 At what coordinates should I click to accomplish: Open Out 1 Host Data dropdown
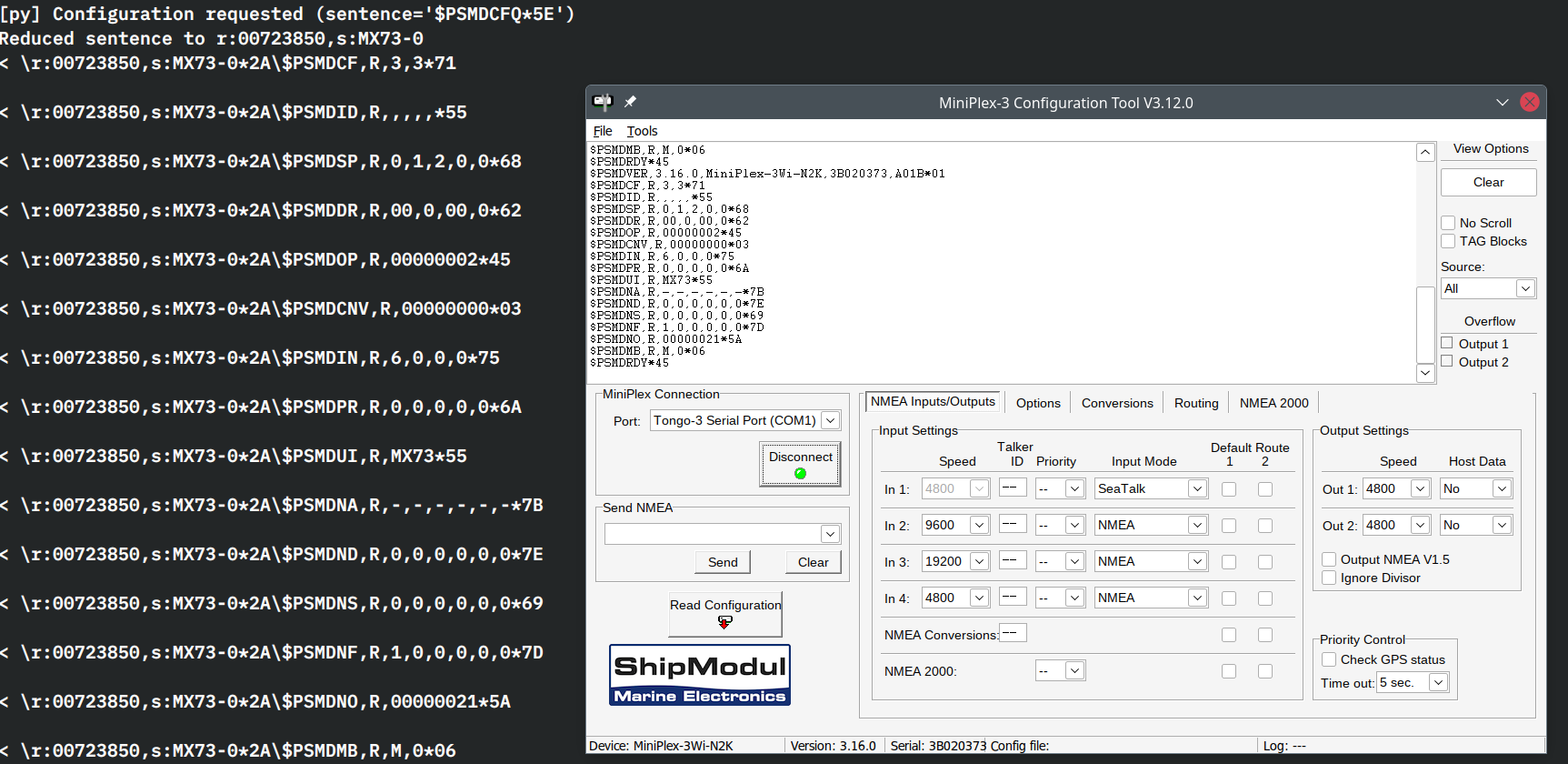click(x=1476, y=488)
